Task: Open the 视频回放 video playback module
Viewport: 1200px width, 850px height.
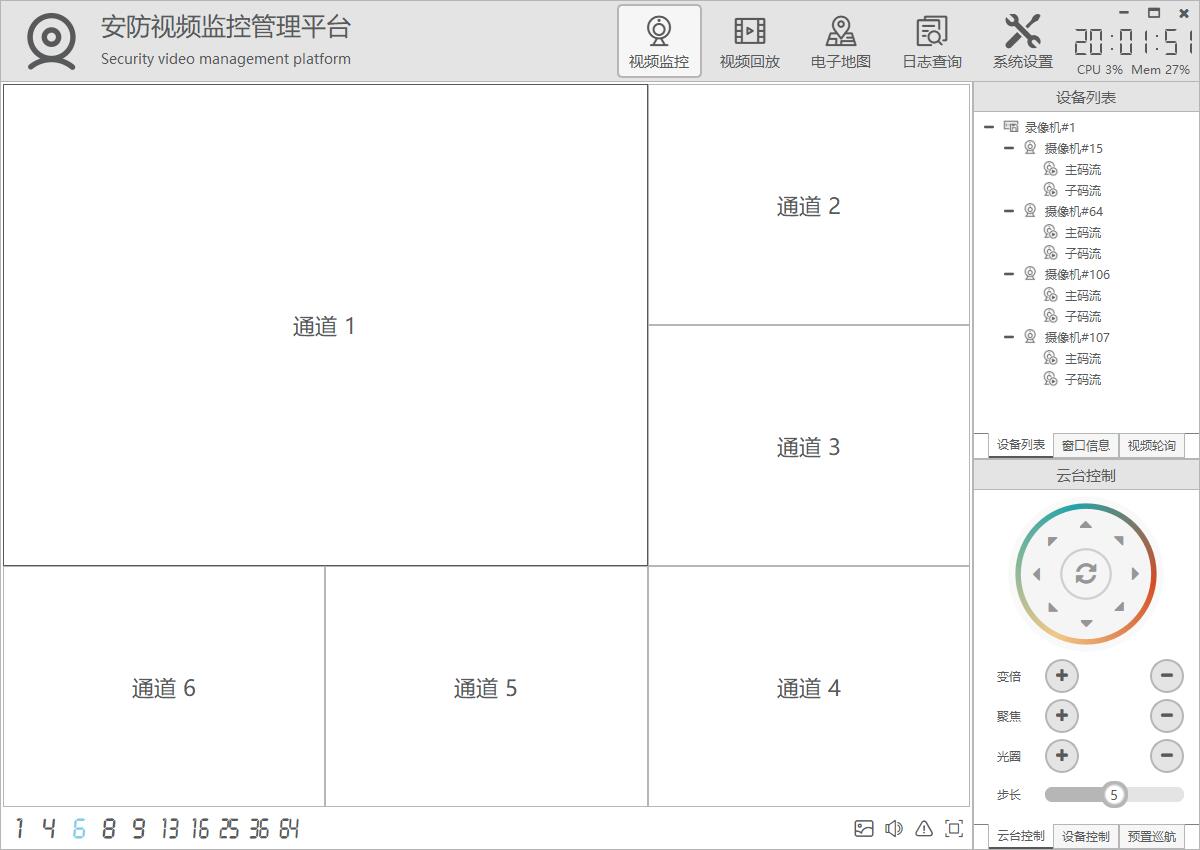Action: click(x=749, y=42)
